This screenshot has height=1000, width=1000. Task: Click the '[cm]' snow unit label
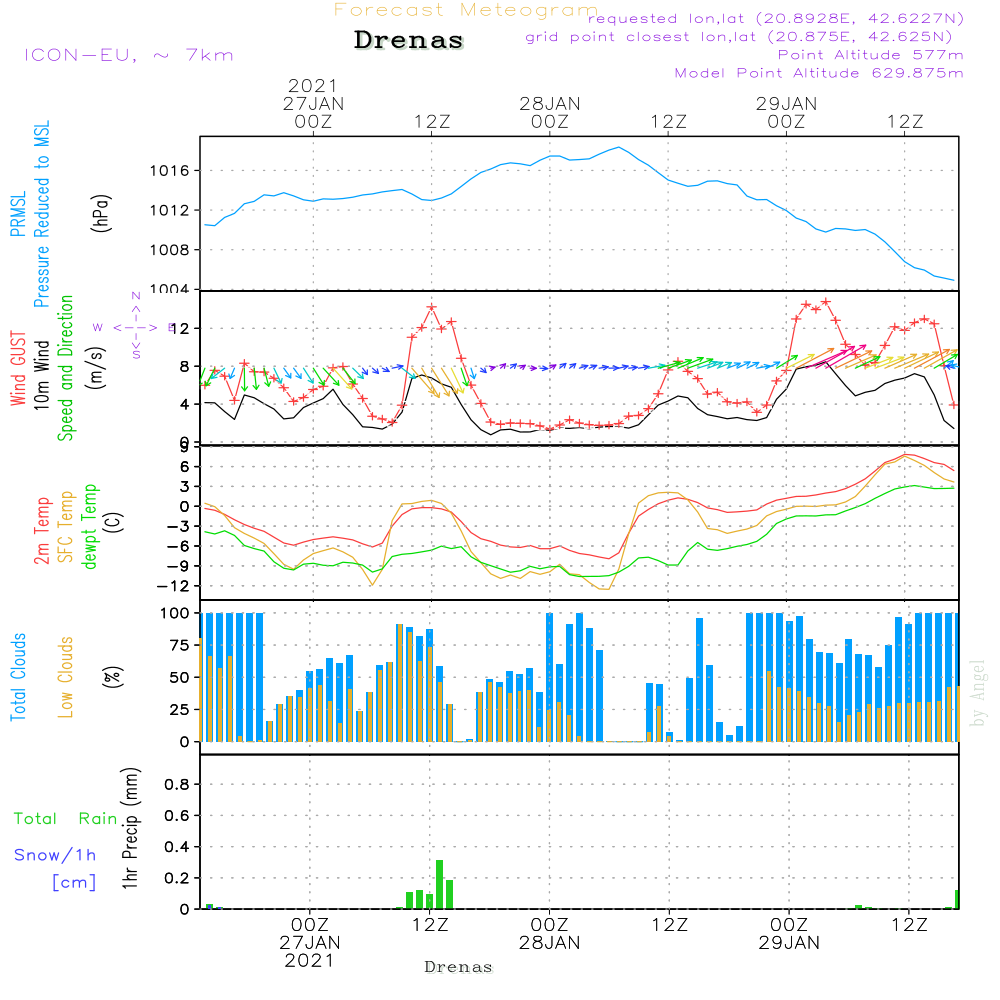pos(74,883)
